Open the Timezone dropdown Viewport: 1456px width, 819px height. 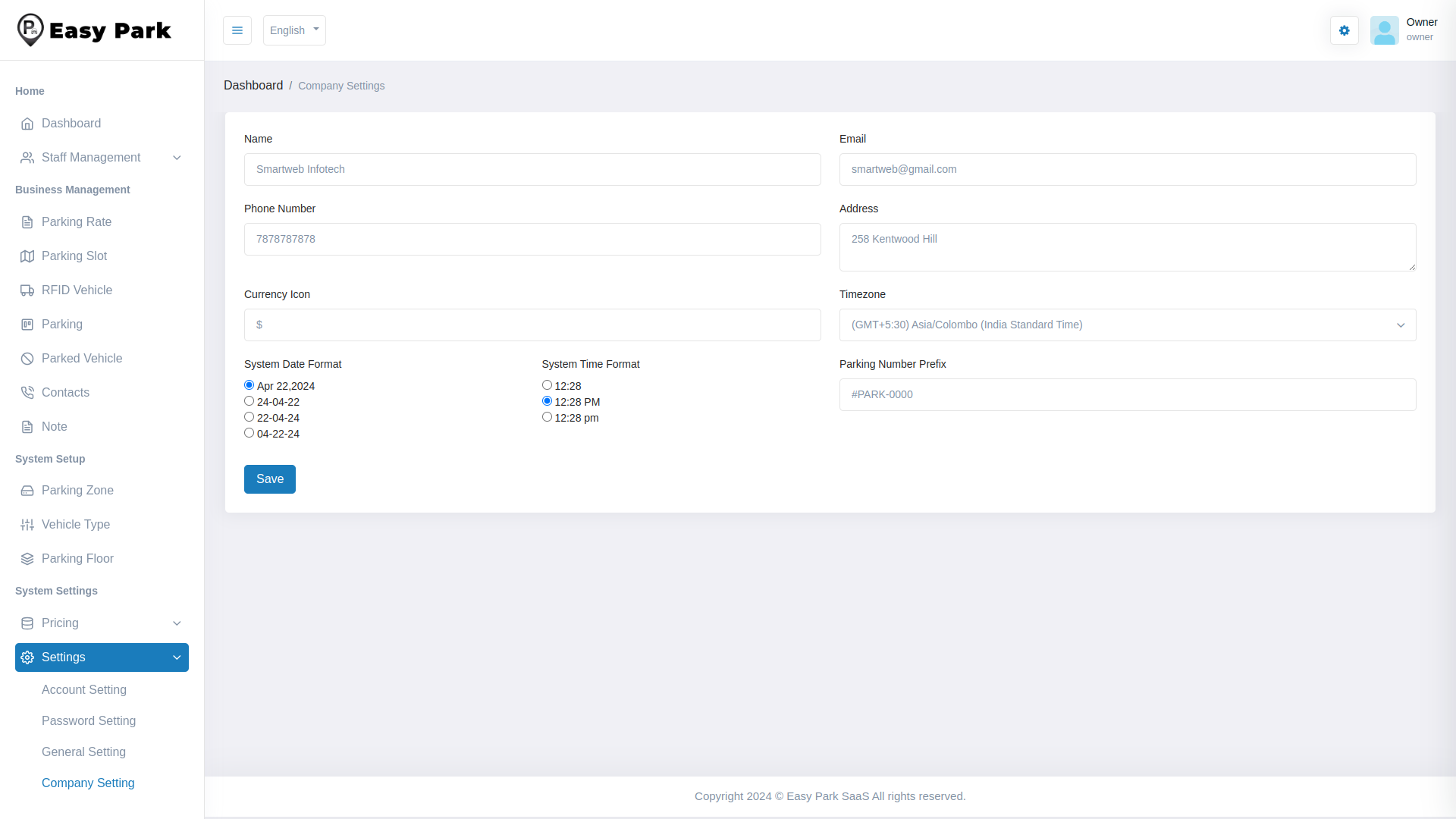(1127, 325)
